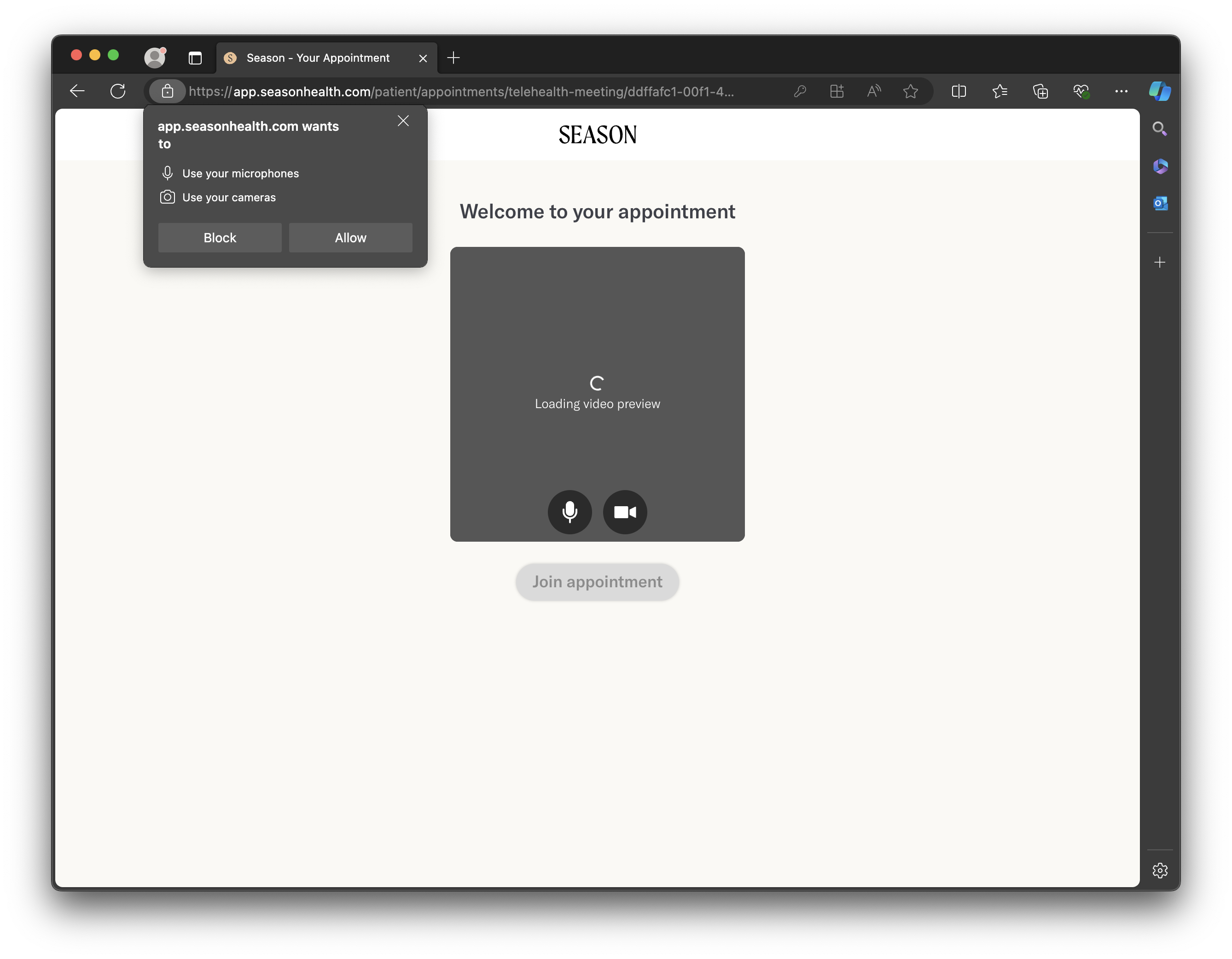
Task: Open Collections panel
Action: click(x=1040, y=91)
